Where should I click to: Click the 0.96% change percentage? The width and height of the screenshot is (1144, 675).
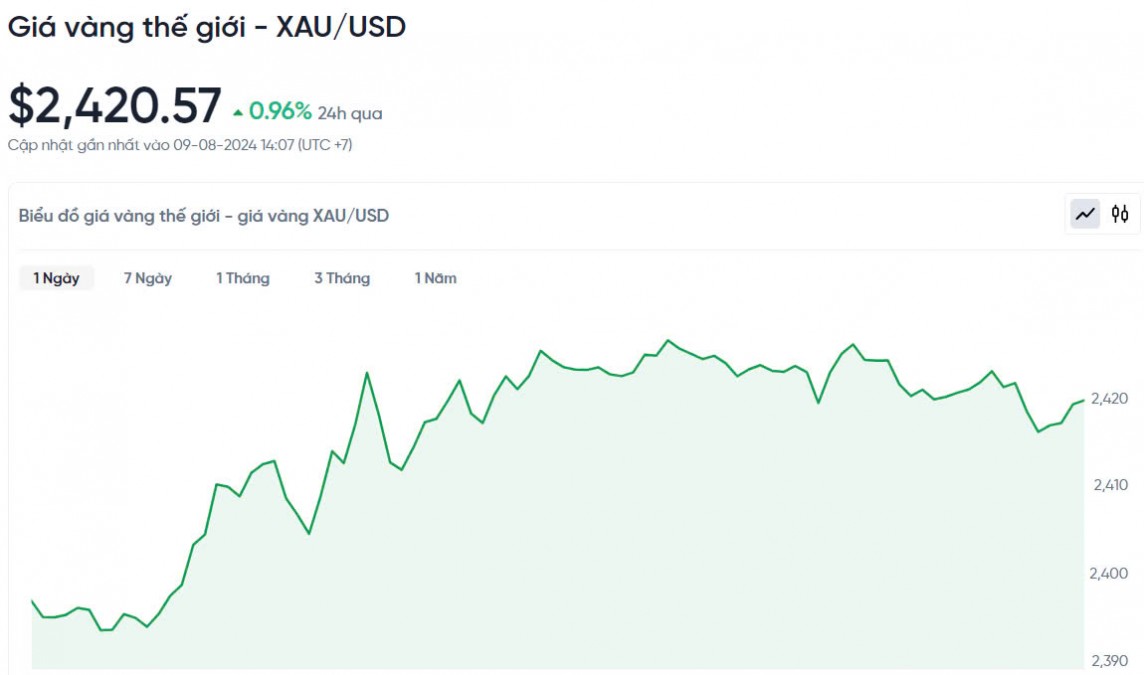coord(280,111)
